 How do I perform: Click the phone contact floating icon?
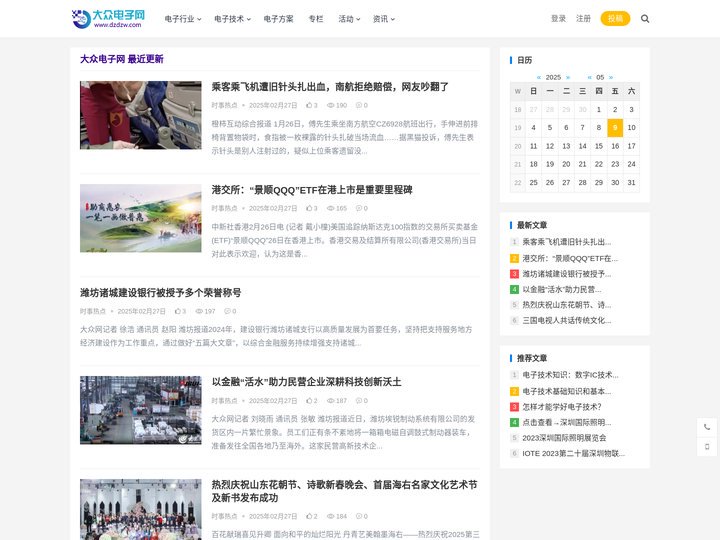point(707,427)
